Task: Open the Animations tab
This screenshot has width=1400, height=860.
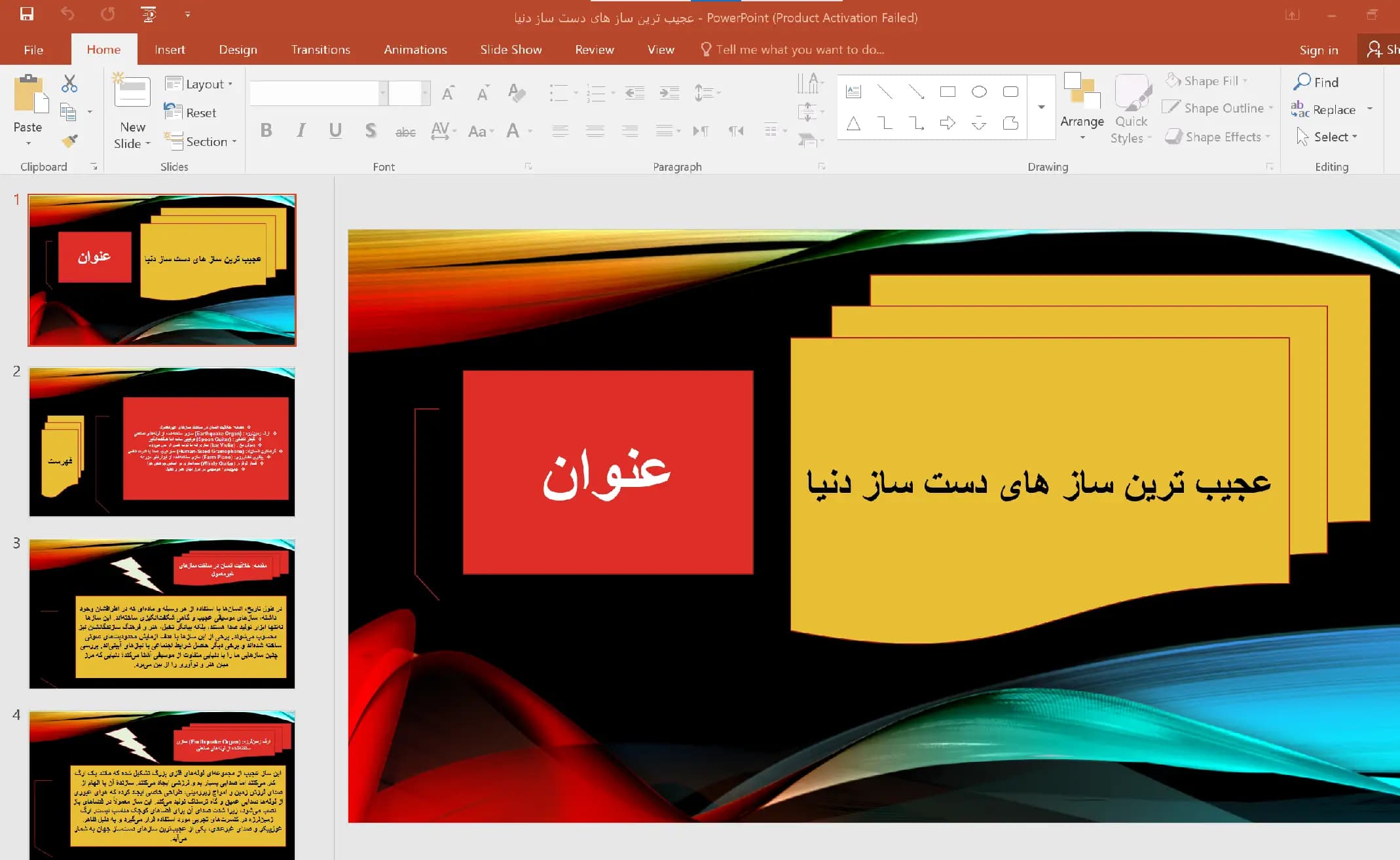Action: [415, 50]
